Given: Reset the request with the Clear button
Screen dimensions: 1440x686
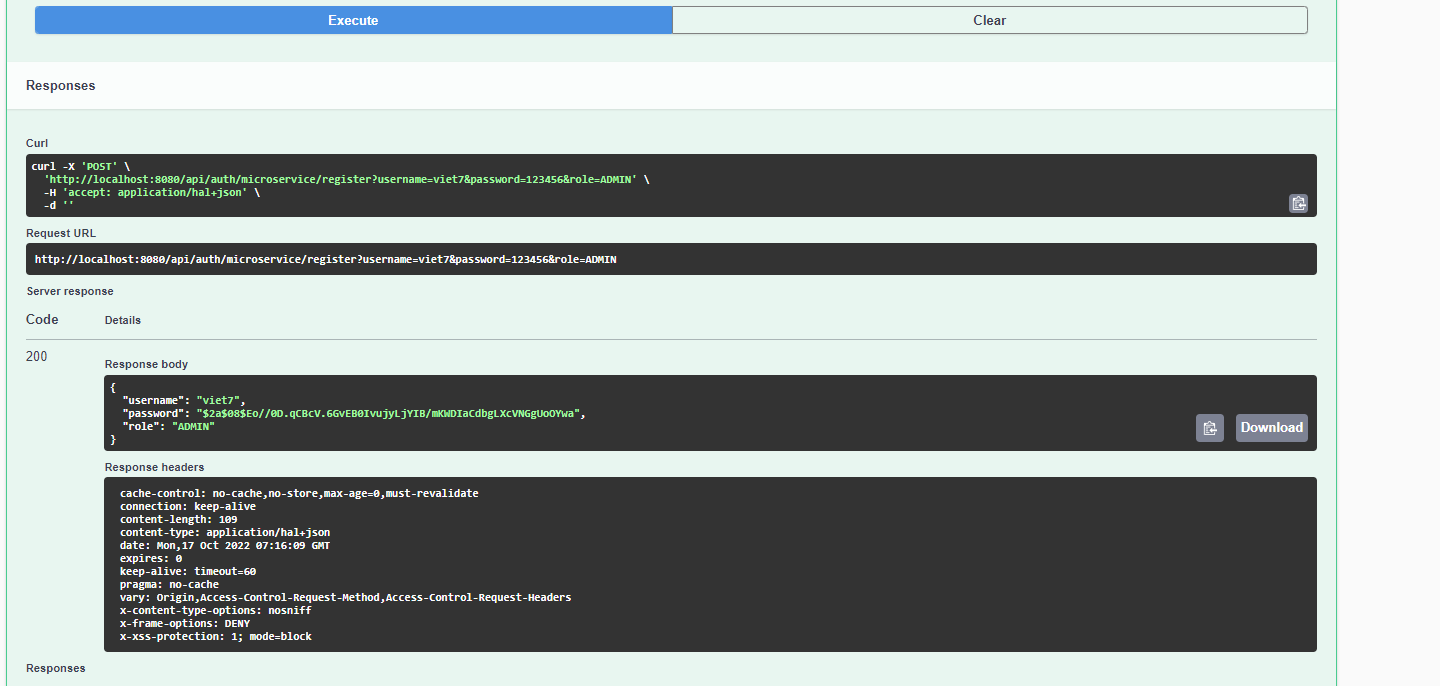Looking at the screenshot, I should click(990, 20).
